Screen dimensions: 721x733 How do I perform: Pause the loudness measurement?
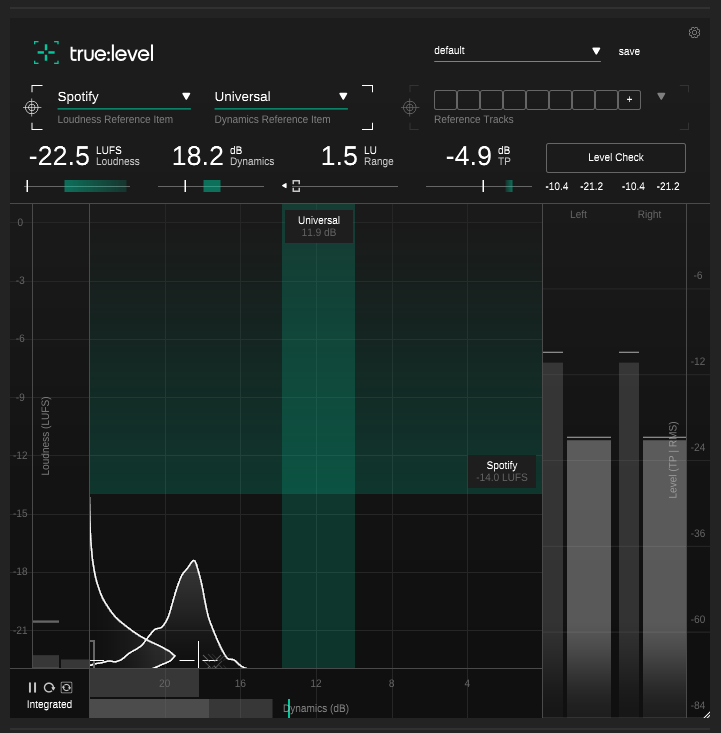pyautogui.click(x=32, y=687)
